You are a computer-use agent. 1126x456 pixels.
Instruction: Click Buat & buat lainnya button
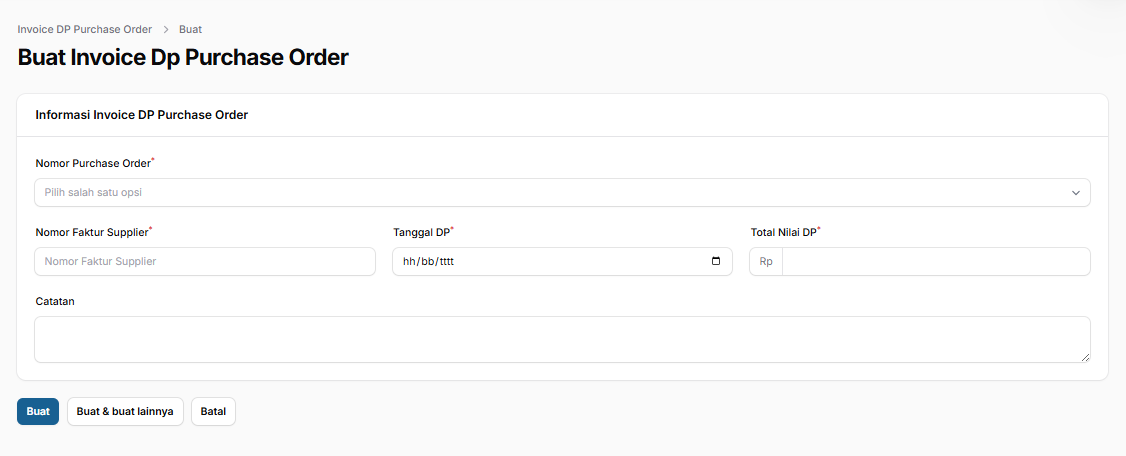coord(125,411)
